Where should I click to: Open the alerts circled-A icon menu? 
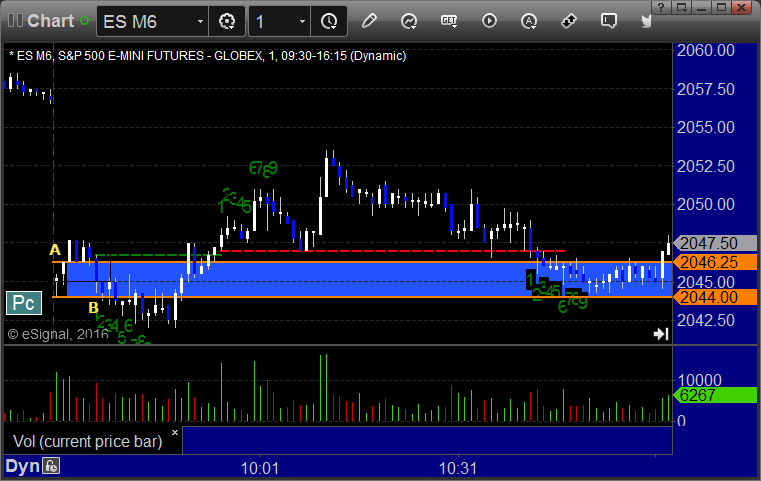pyautogui.click(x=529, y=21)
